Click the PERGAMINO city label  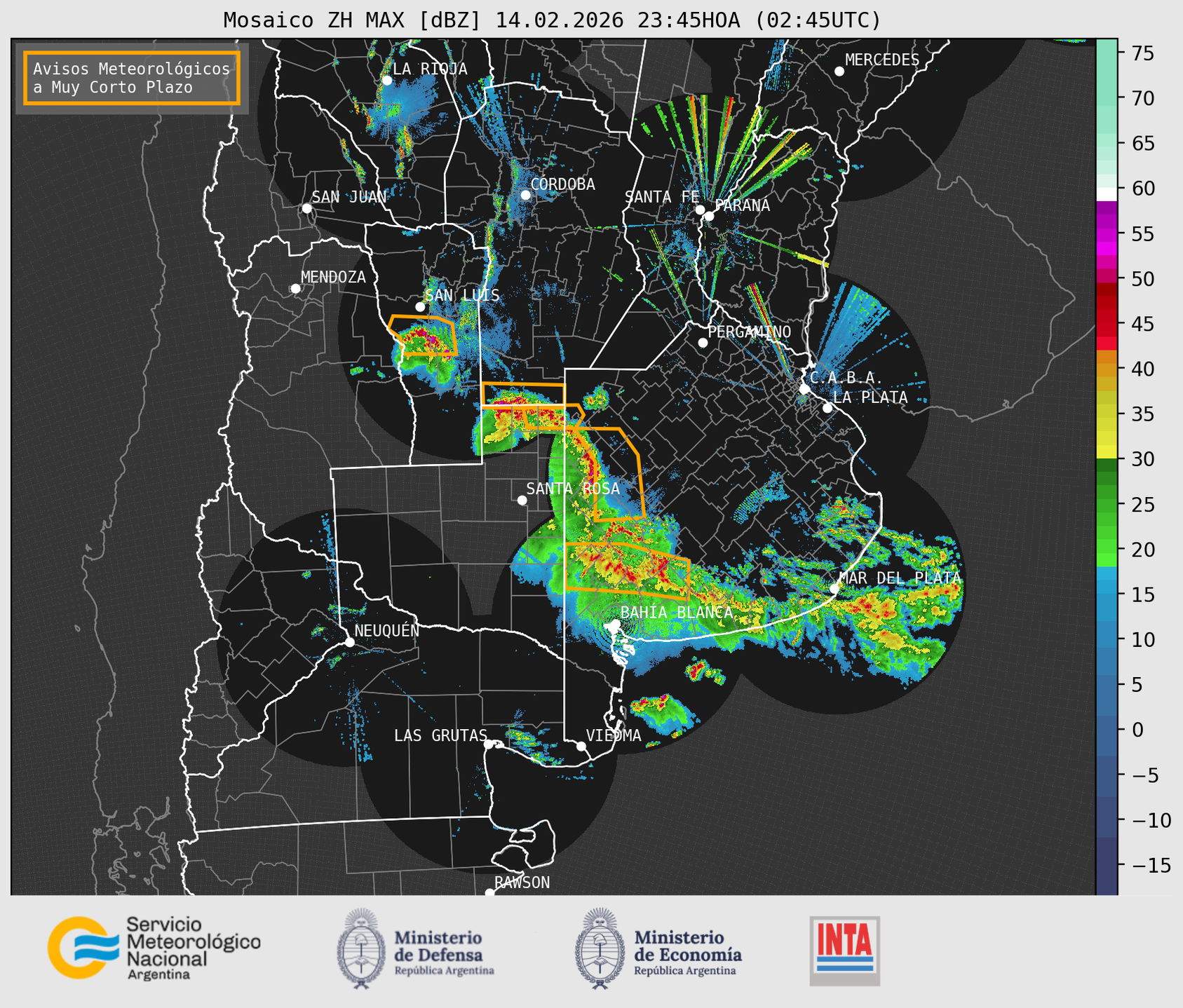tap(749, 332)
